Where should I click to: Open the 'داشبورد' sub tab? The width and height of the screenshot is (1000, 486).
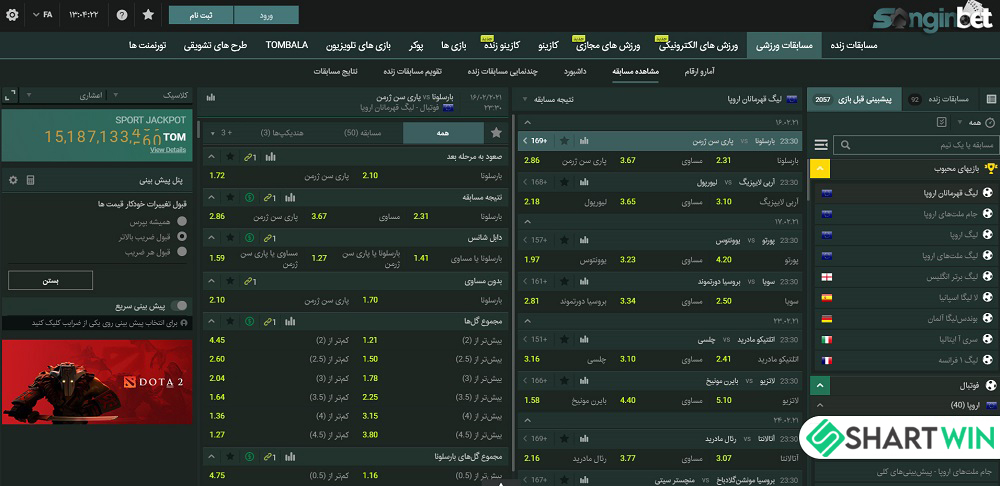click(x=576, y=71)
